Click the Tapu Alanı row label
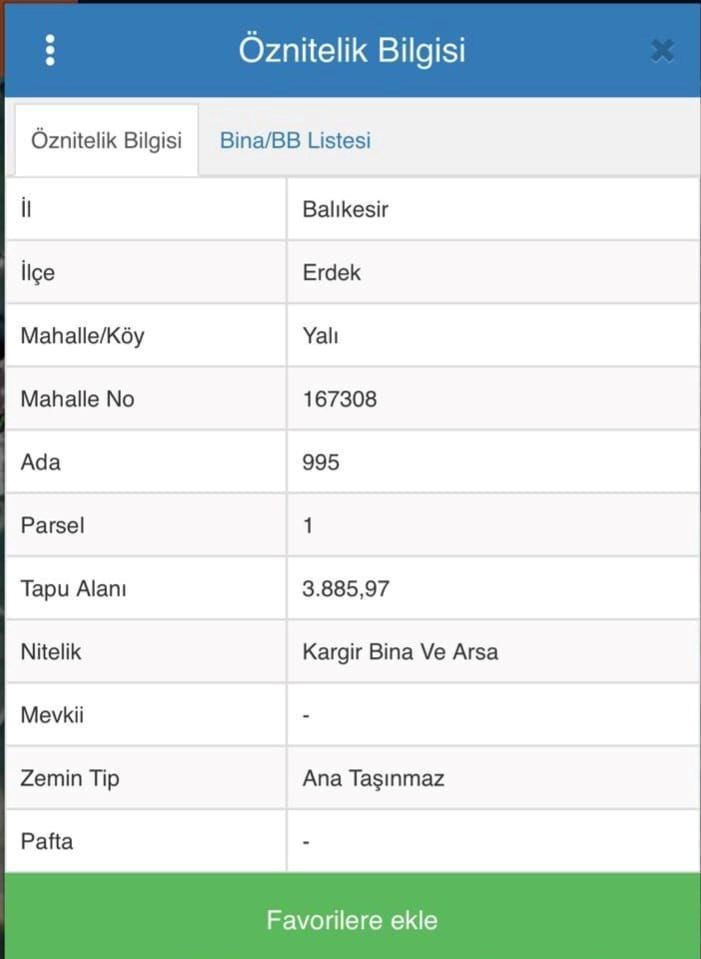This screenshot has height=959, width=701. 73,589
